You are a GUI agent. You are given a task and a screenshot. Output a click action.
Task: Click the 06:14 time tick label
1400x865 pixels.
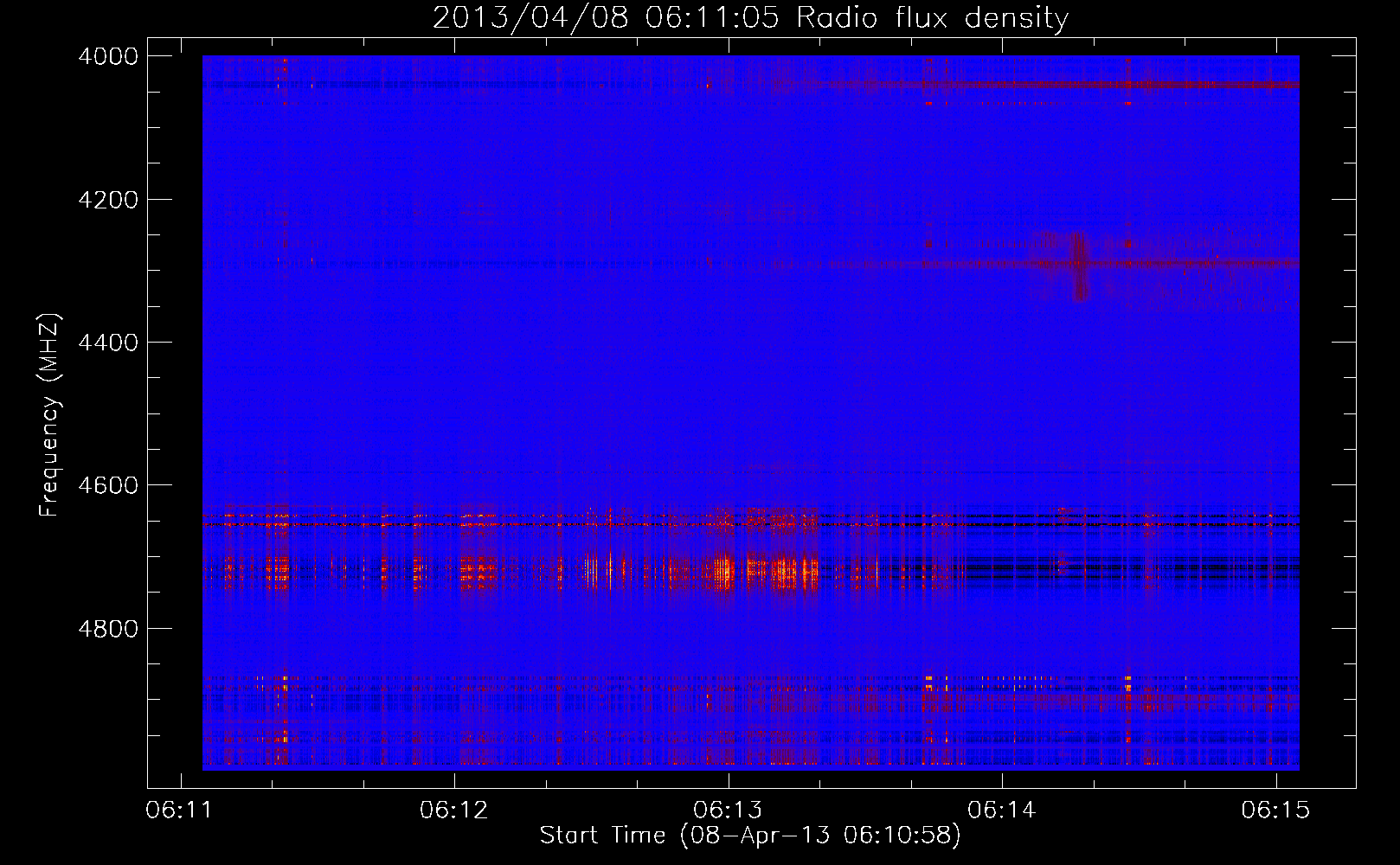(1002, 810)
